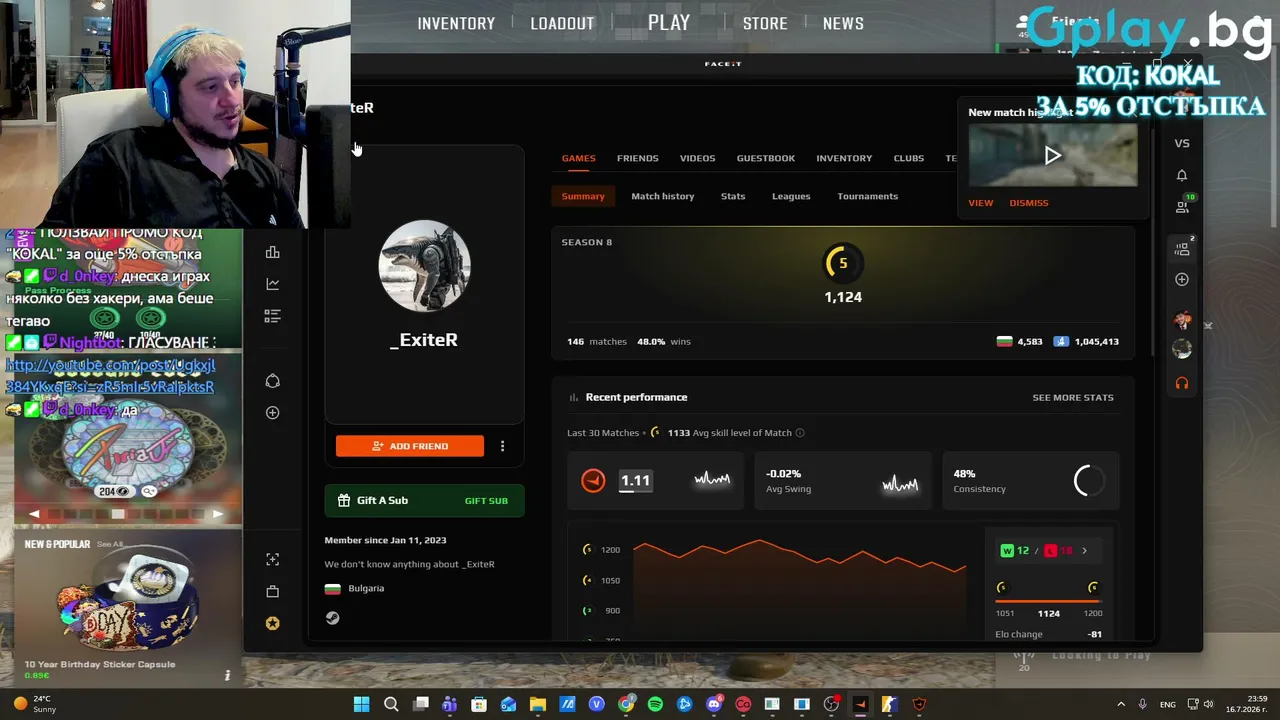
Task: Open the Inventory profile tab
Action: pos(844,158)
